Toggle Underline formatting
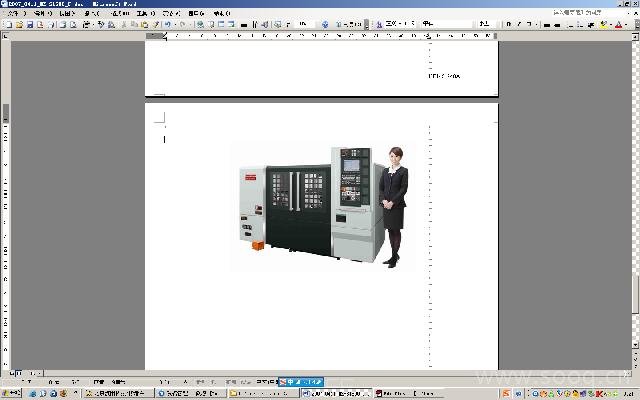This screenshot has width=640, height=400. 529,24
